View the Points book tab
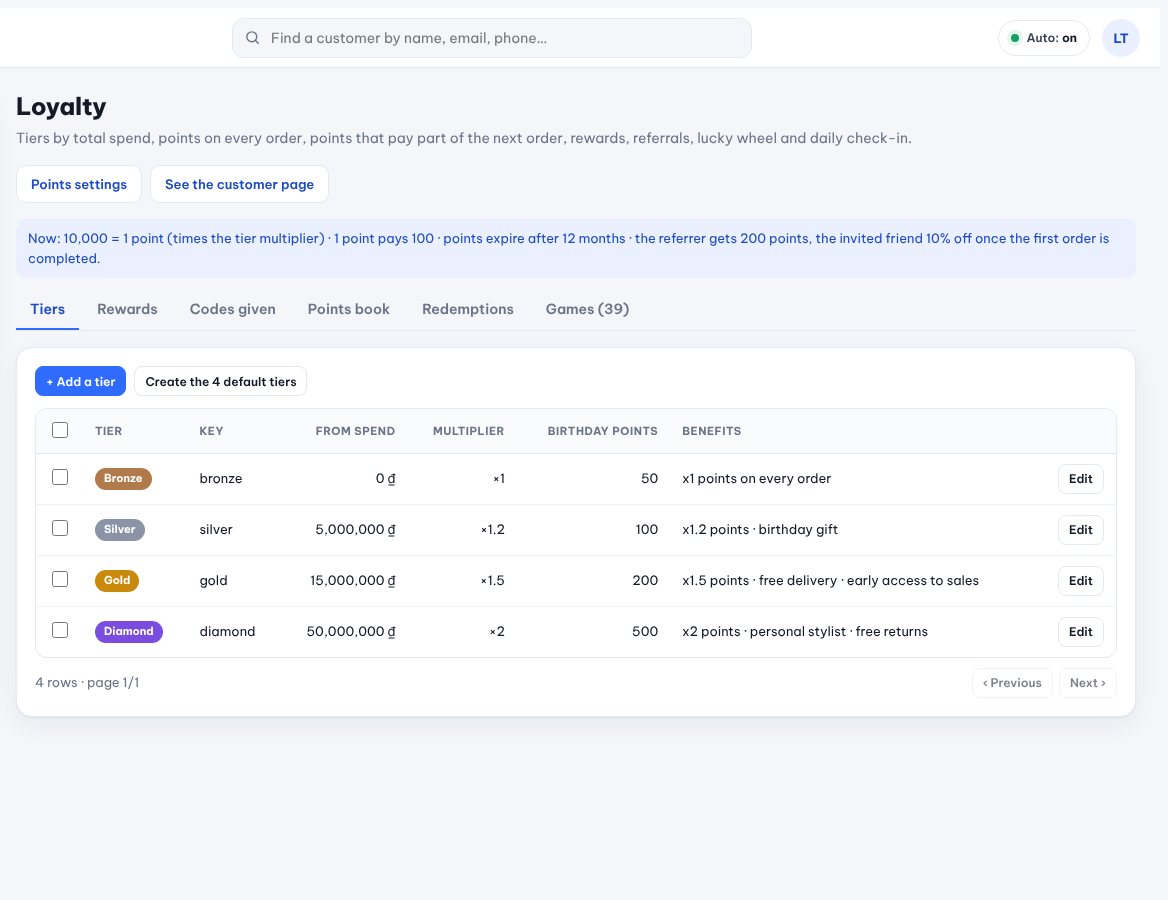This screenshot has width=1168, height=900. [x=349, y=309]
